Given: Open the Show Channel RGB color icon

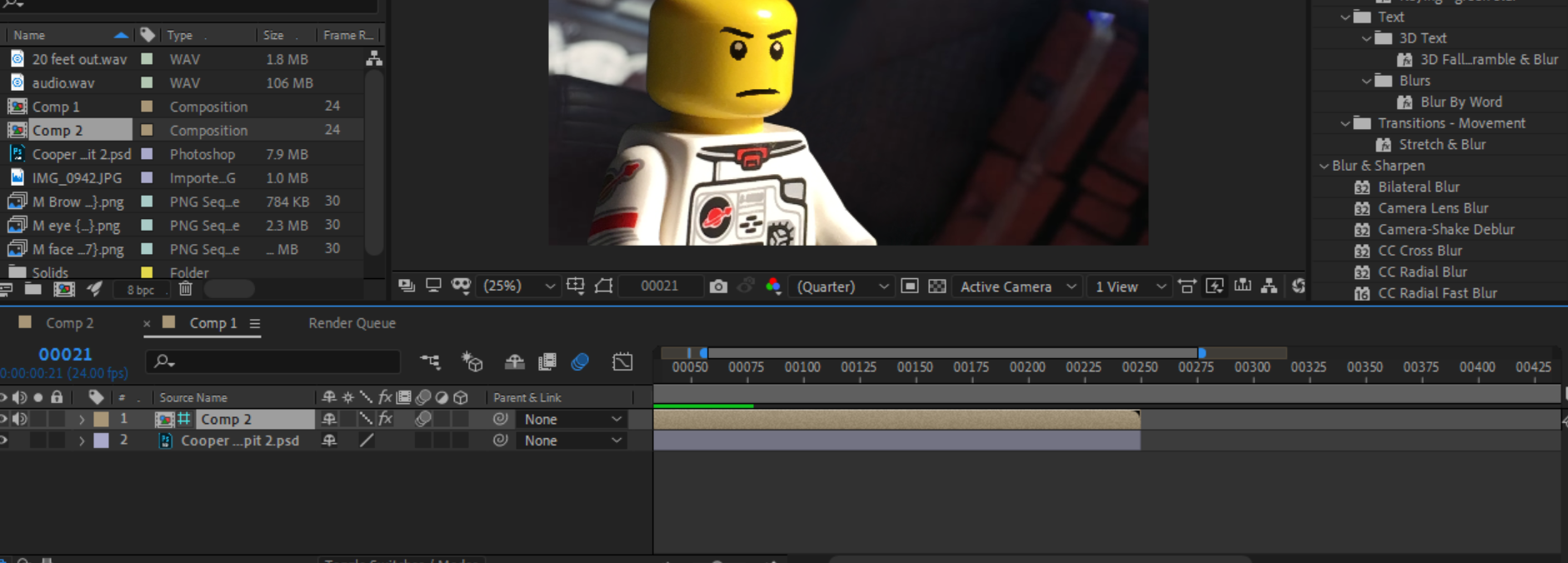Looking at the screenshot, I should tap(773, 286).
